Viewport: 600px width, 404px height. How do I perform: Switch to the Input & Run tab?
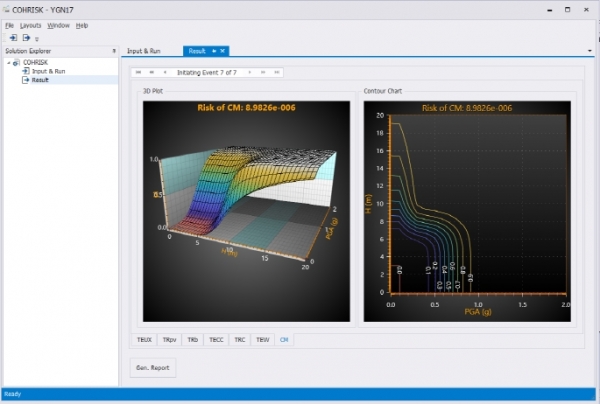[x=144, y=50]
